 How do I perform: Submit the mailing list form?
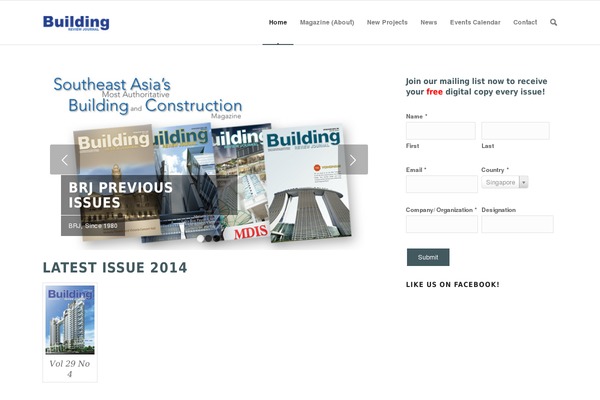coord(428,257)
